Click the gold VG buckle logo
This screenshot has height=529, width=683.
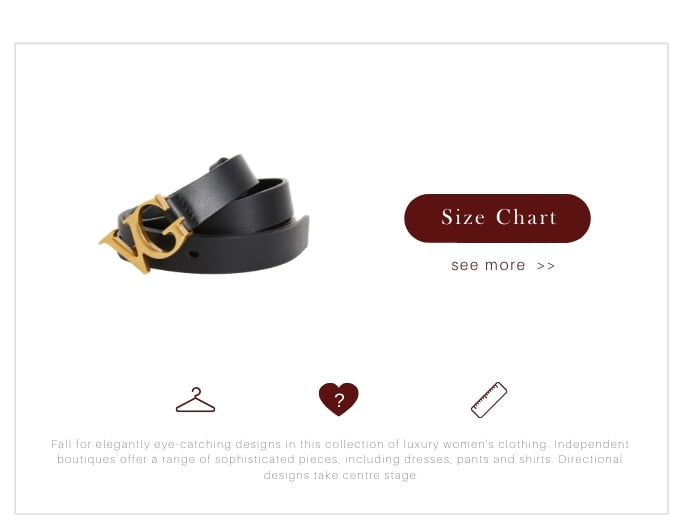click(x=146, y=233)
